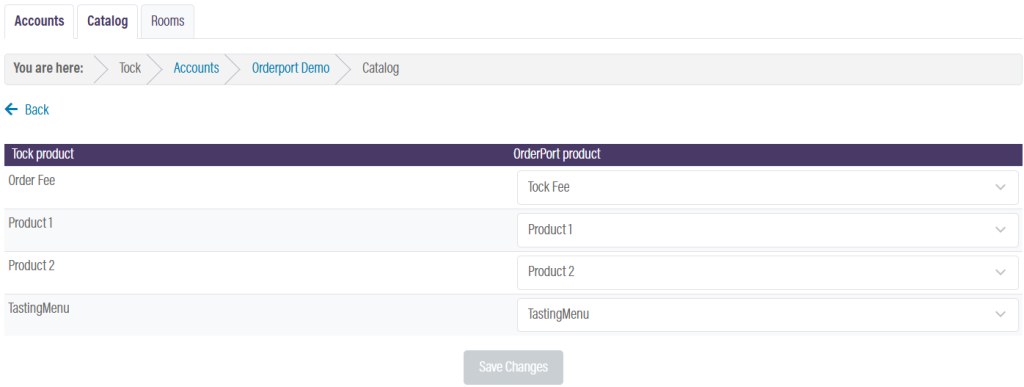Expand the TastingMenu OrderPort product dropdown

coord(767,315)
